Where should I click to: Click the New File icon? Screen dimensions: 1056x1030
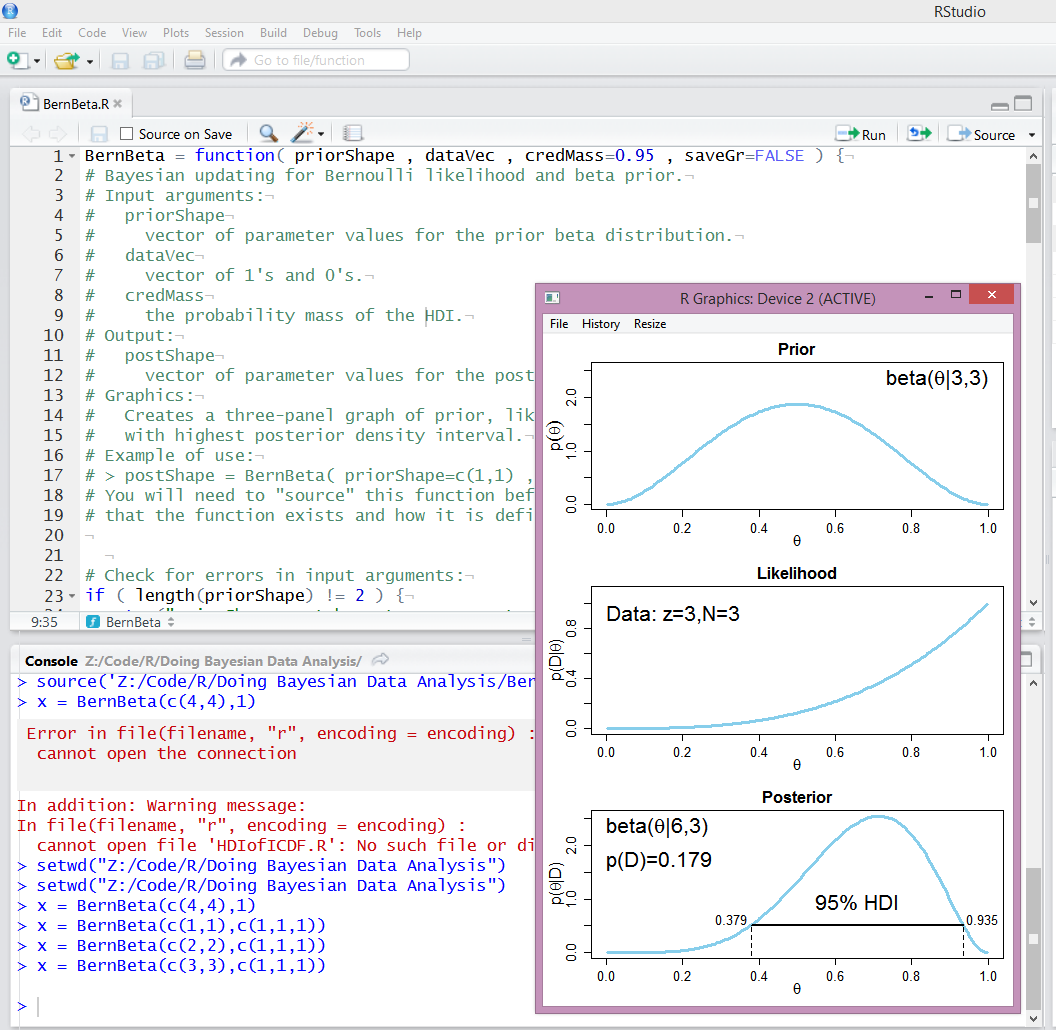(x=17, y=61)
